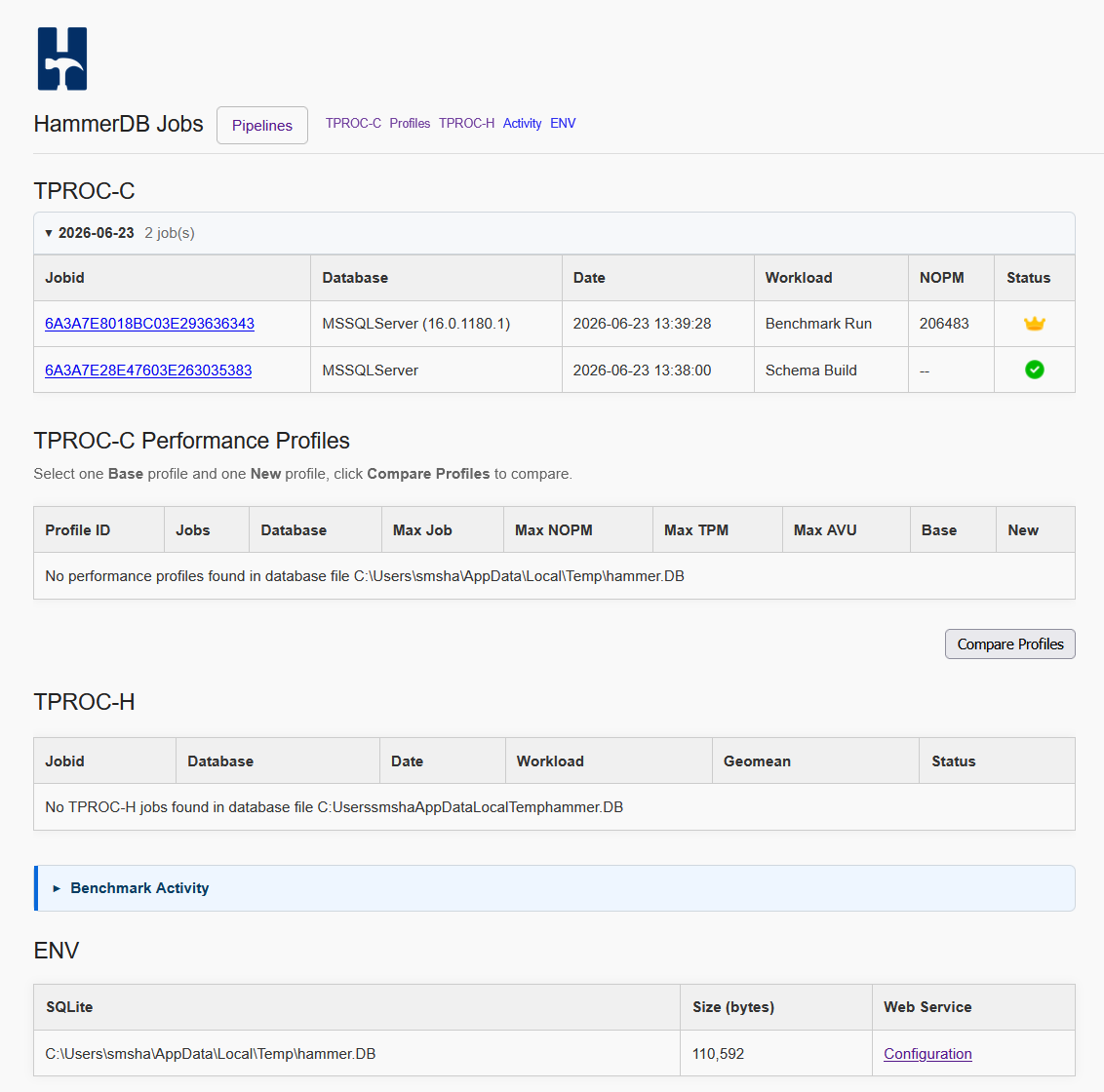Jump to ENV nav link

point(563,123)
